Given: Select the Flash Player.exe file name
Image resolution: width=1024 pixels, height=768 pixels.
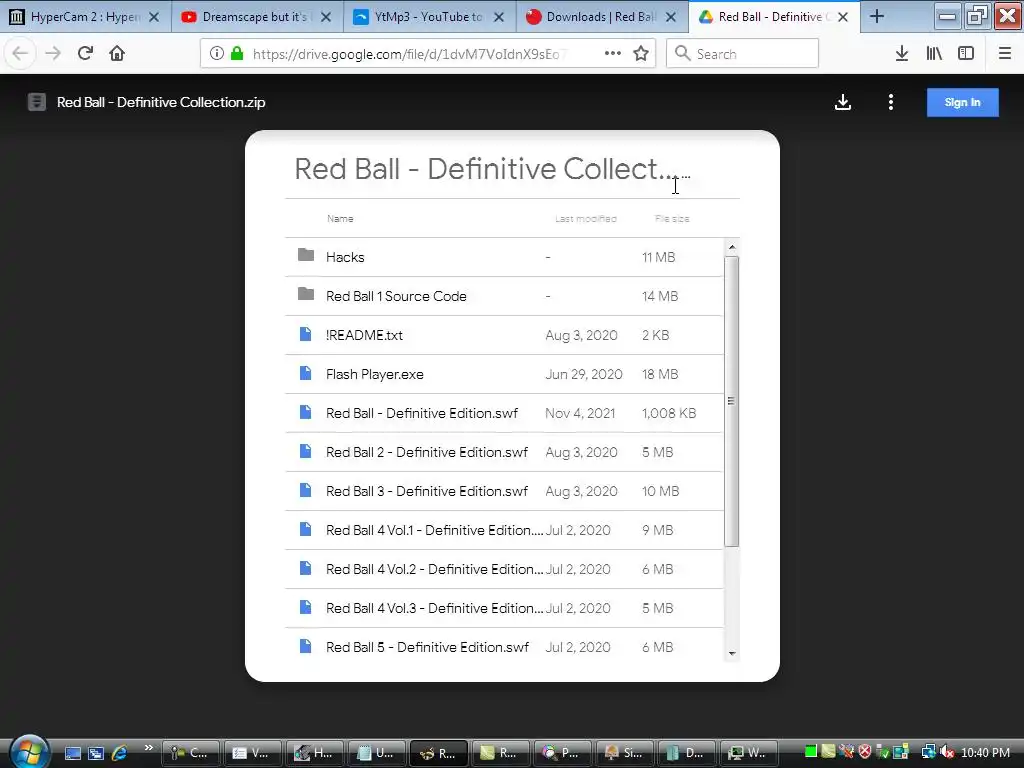Looking at the screenshot, I should [x=375, y=374].
